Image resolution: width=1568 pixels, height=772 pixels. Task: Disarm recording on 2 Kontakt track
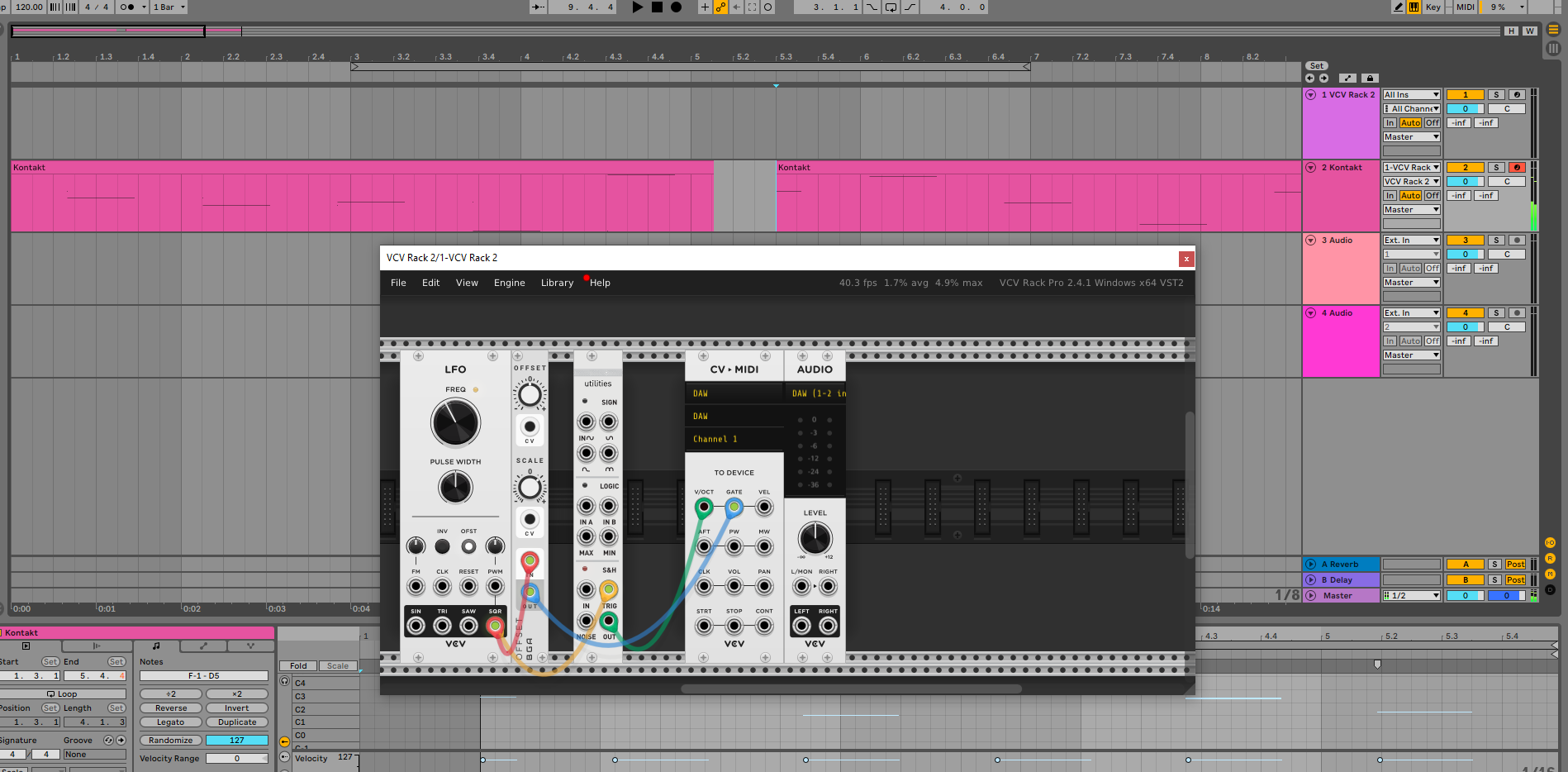(1517, 168)
